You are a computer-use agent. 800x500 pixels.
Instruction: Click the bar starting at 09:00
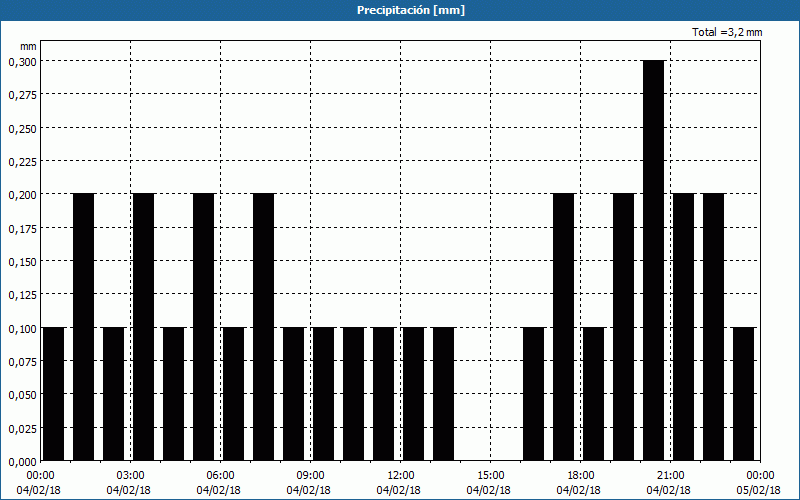[323, 394]
